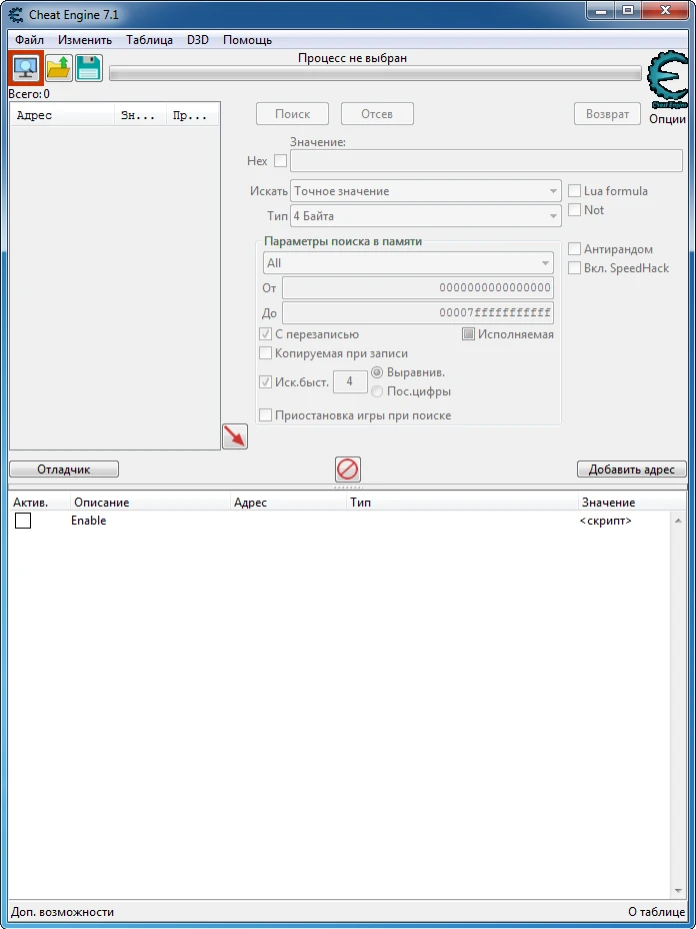This screenshot has width=696, height=929.
Task: Click the fast scan alignment value field
Action: (x=350, y=382)
